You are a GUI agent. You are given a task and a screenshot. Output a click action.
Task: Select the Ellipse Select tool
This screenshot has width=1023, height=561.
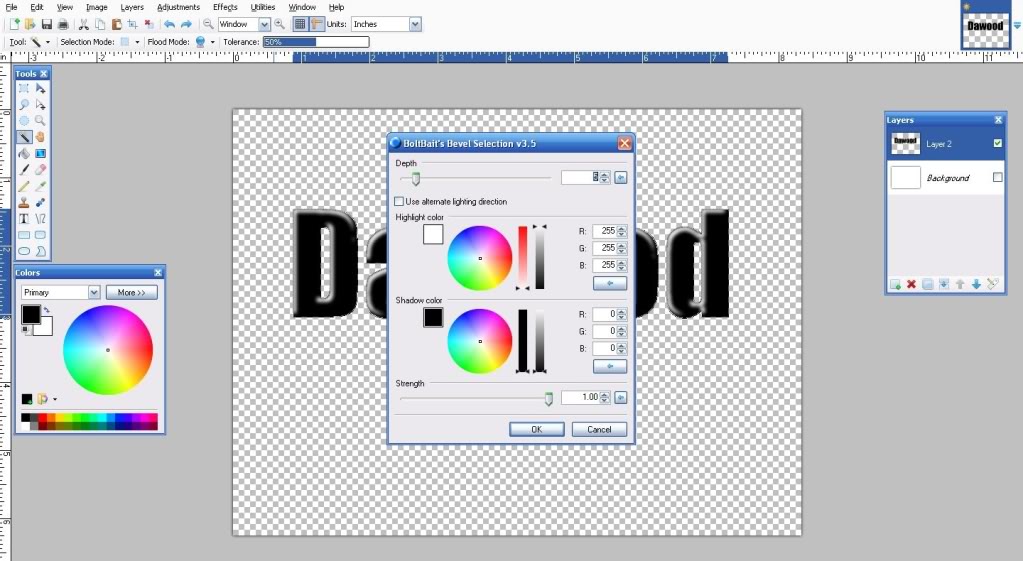pos(24,121)
